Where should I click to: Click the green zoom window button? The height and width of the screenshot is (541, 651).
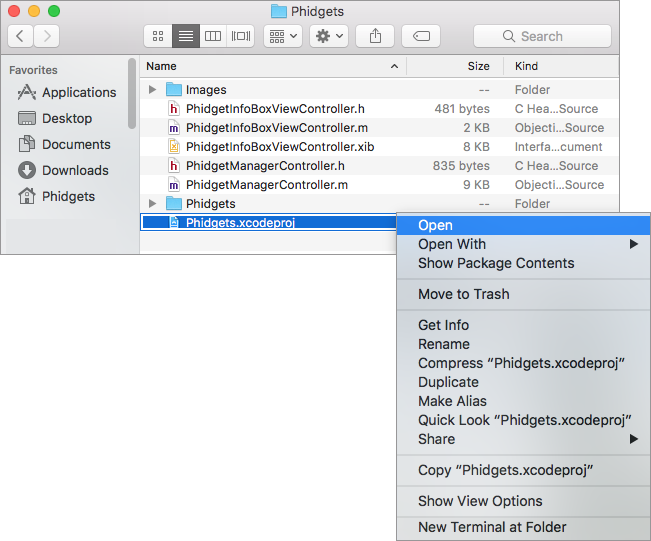tap(54, 11)
